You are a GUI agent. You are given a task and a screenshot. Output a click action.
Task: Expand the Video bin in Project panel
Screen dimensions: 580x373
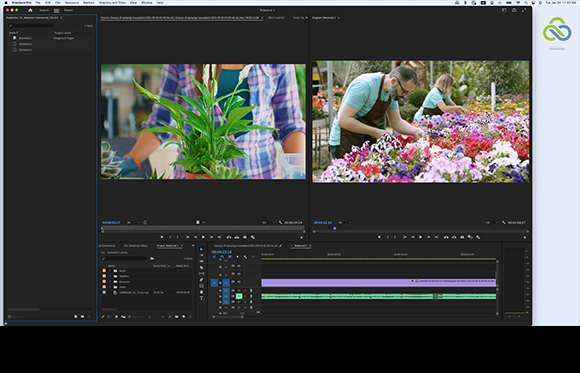pyautogui.click(x=110, y=287)
